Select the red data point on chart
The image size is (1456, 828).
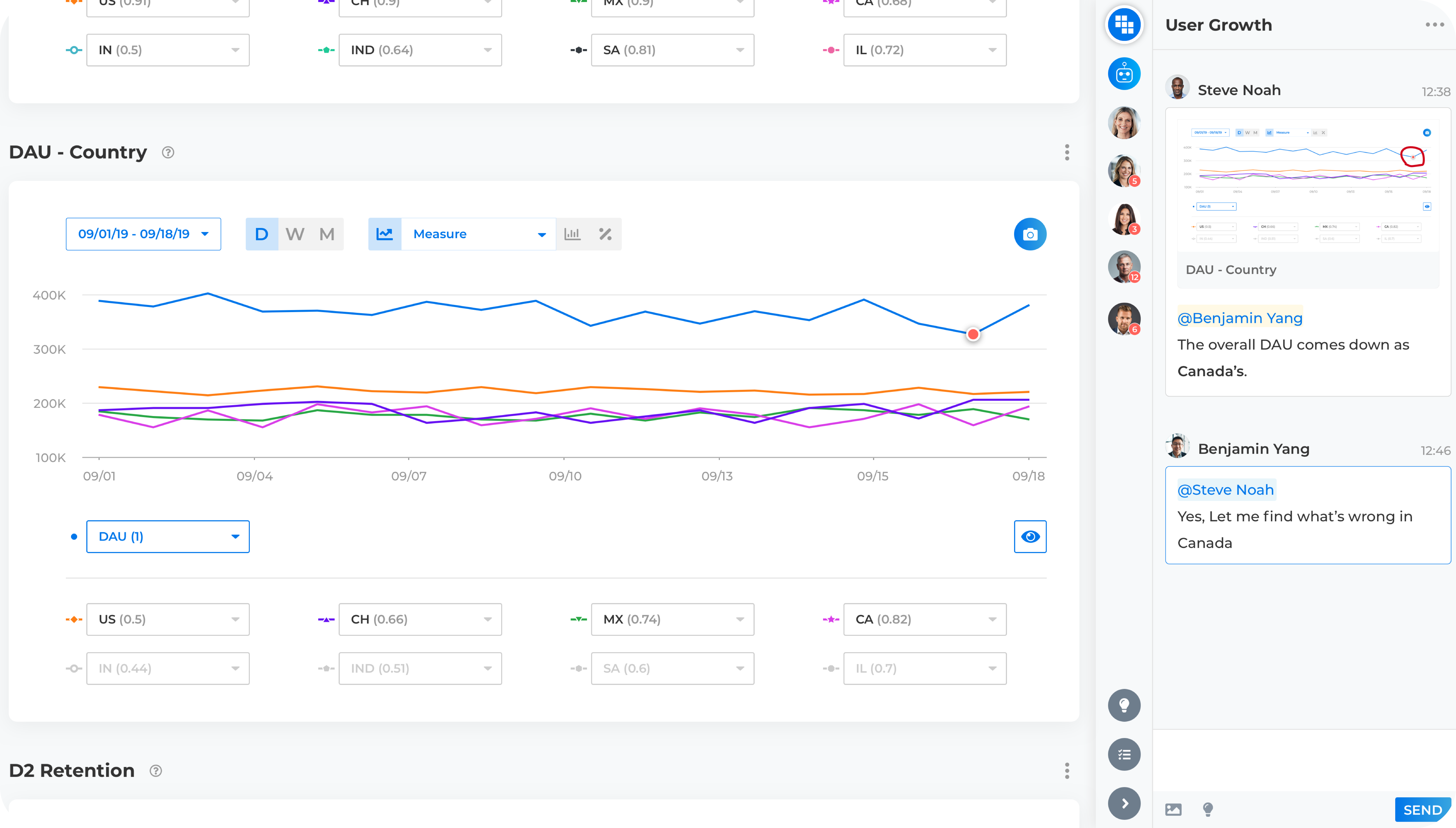tap(973, 334)
